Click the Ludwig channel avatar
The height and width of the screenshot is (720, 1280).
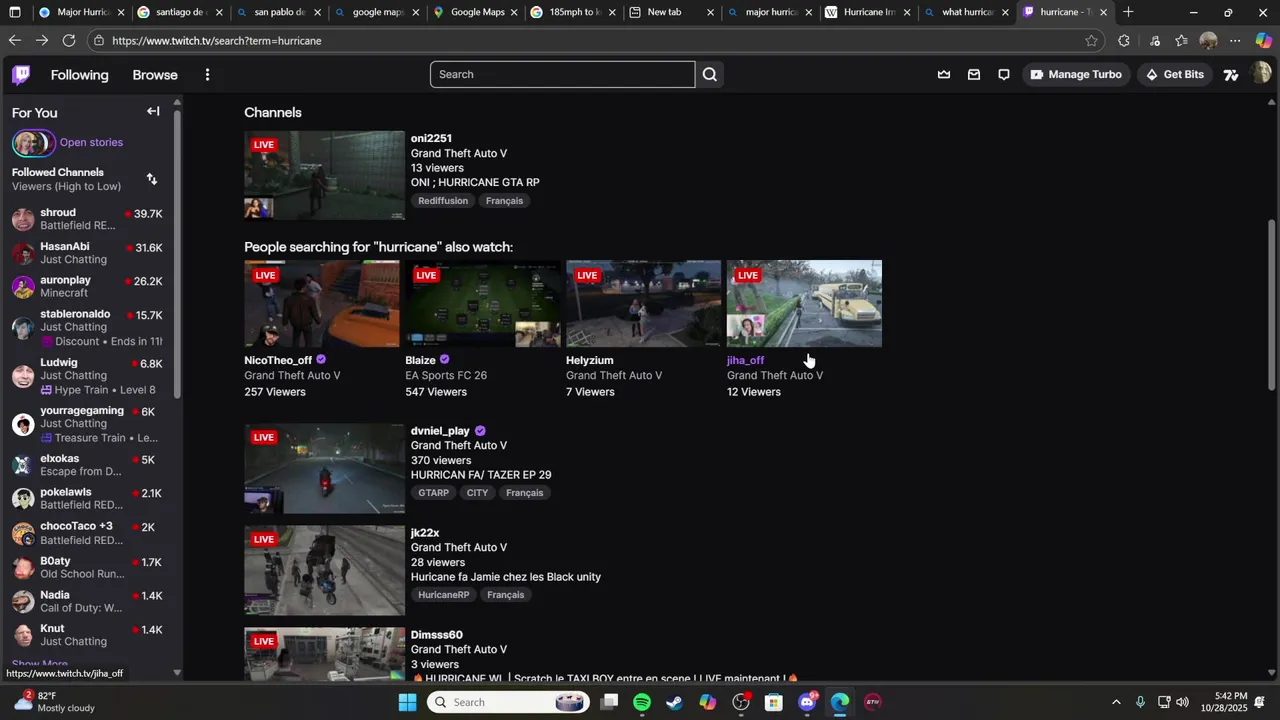click(23, 376)
